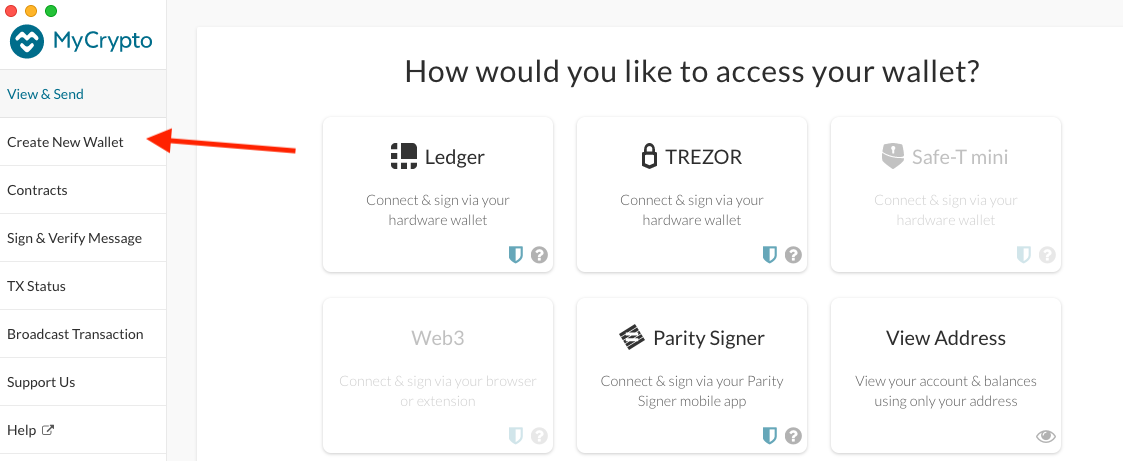Open the TX Status page
This screenshot has width=1123, height=461.
[37, 286]
